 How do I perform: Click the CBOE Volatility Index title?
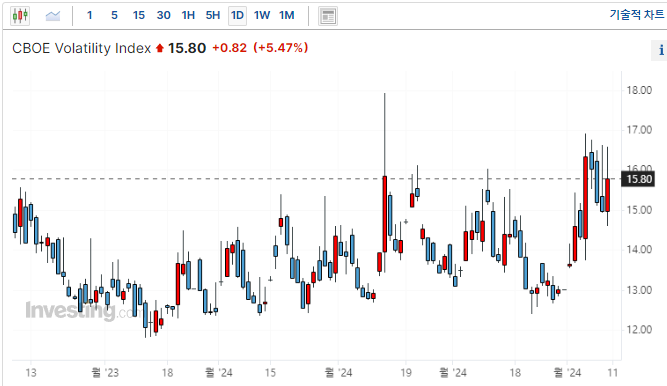pyautogui.click(x=82, y=49)
